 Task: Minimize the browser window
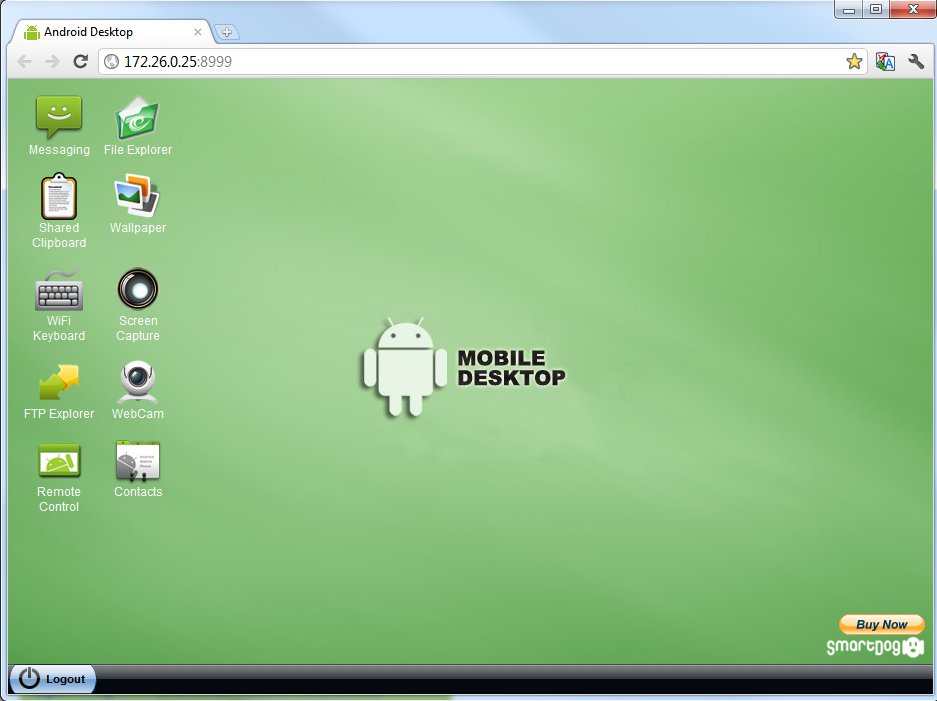(x=849, y=10)
